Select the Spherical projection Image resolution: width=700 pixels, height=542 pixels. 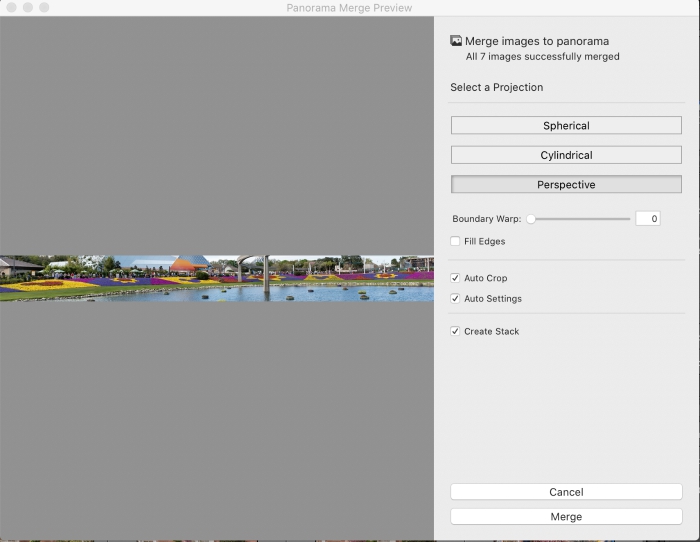pyautogui.click(x=566, y=125)
